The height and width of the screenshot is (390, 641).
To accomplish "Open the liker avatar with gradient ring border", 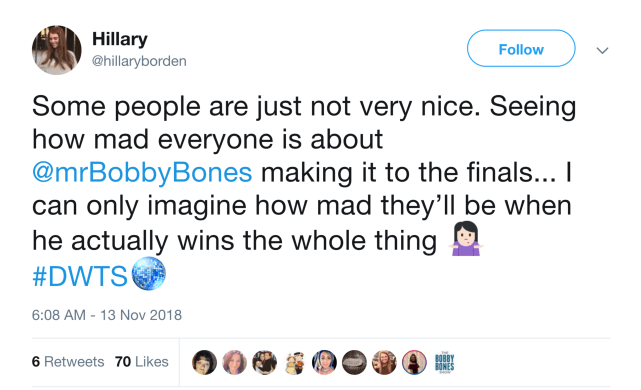I will coord(415,362).
